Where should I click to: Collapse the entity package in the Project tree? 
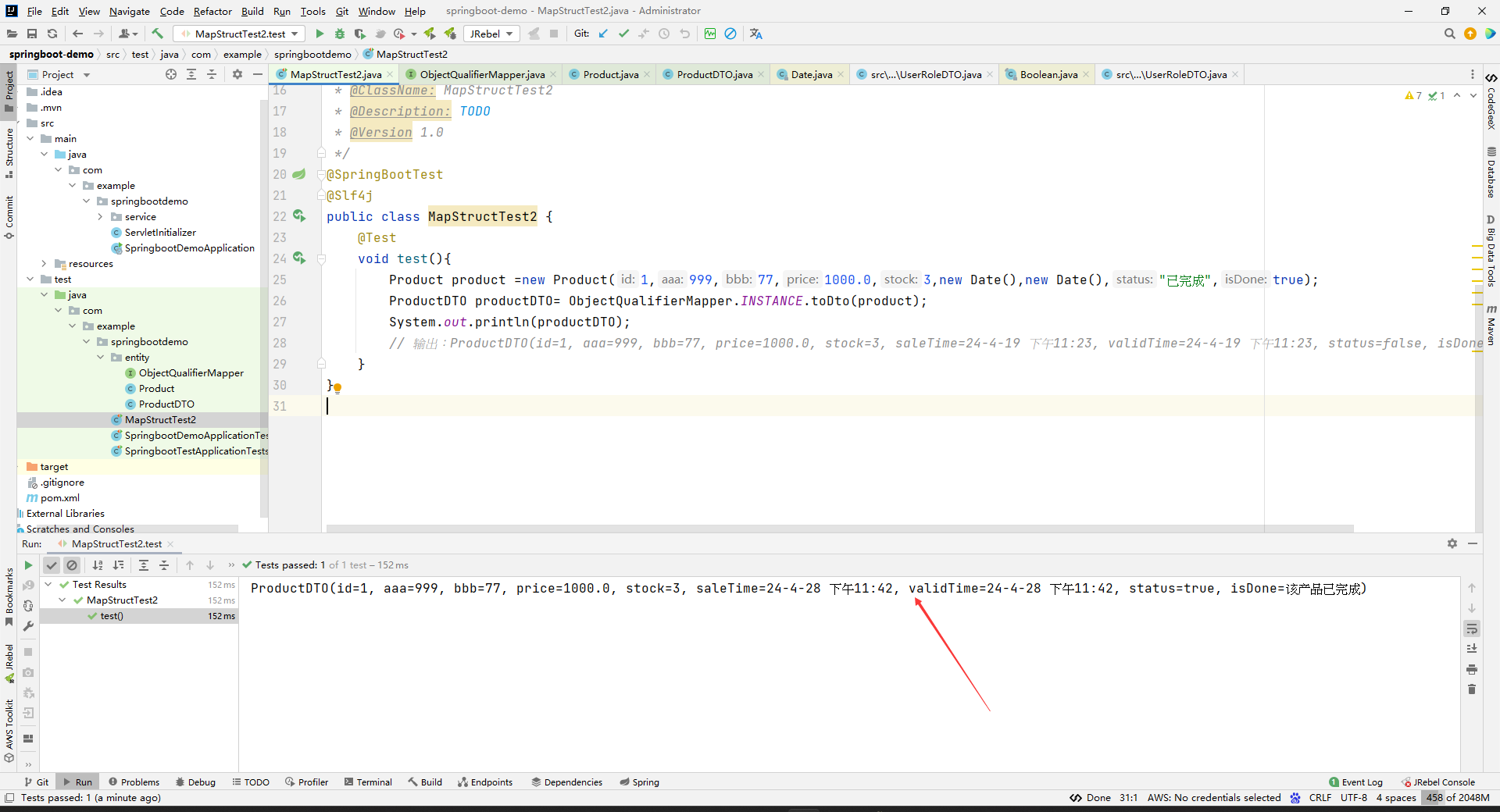(100, 357)
